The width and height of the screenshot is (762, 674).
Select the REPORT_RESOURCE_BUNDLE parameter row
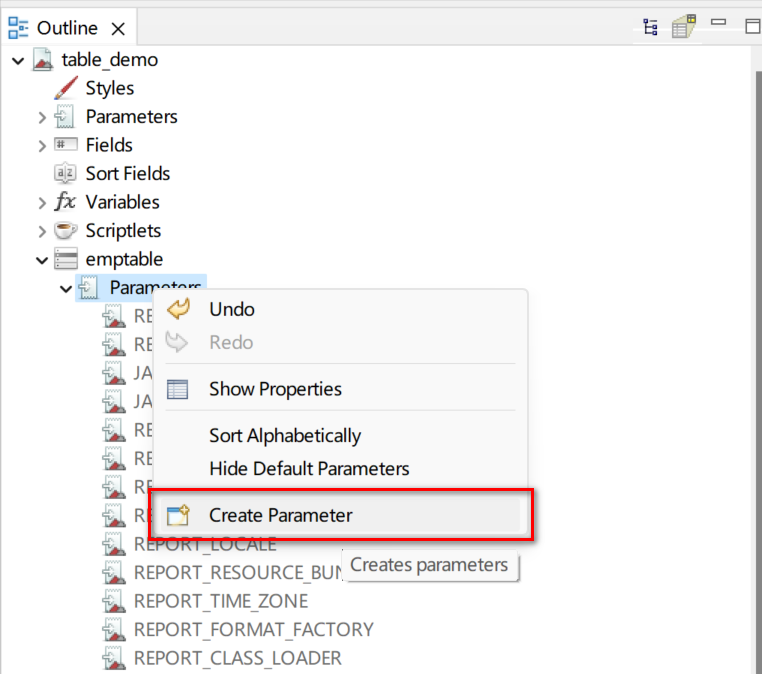click(238, 573)
